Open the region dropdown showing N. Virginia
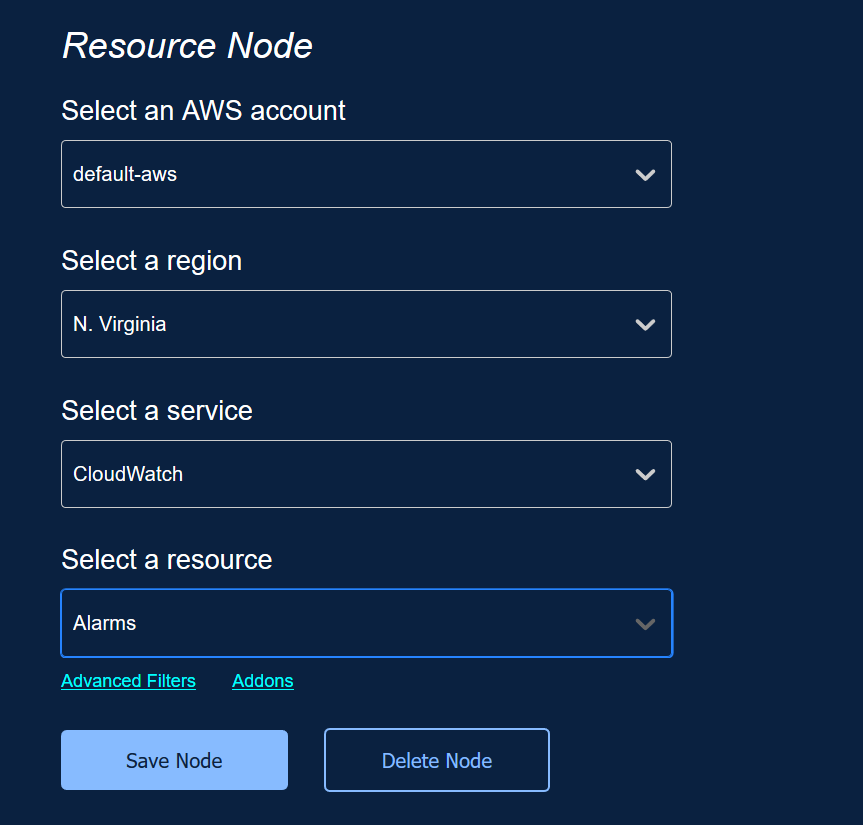Viewport: 863px width, 825px height. [x=366, y=324]
